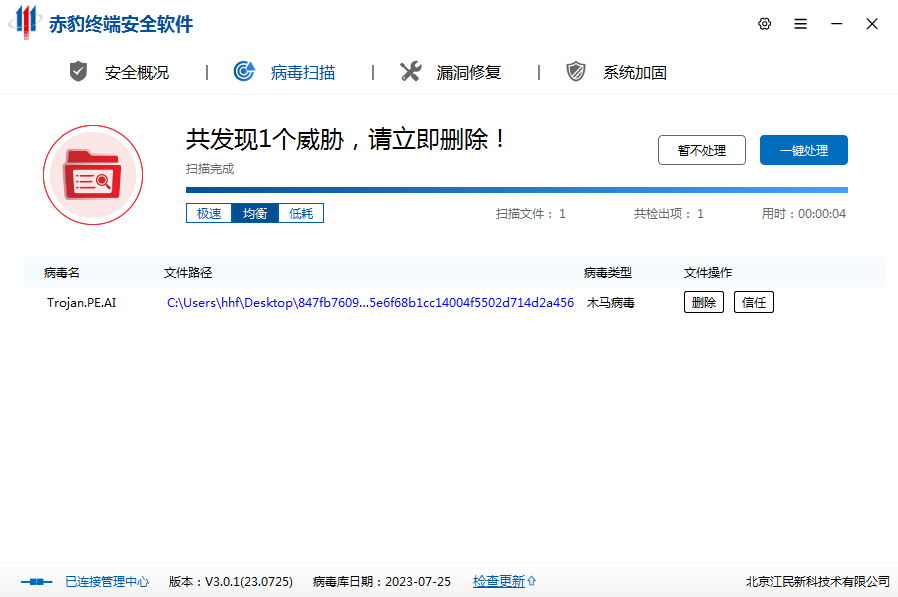This screenshot has height=597, width=898.
Task: Click 扫描文件: 1 statistic
Action: pos(531,214)
